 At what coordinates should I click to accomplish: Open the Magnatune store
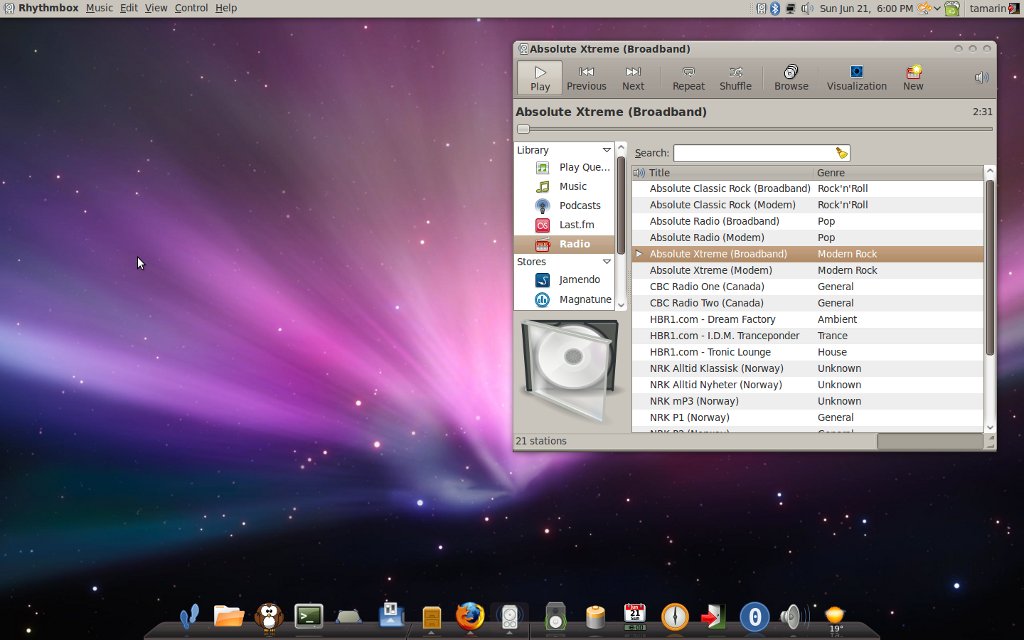point(564,299)
